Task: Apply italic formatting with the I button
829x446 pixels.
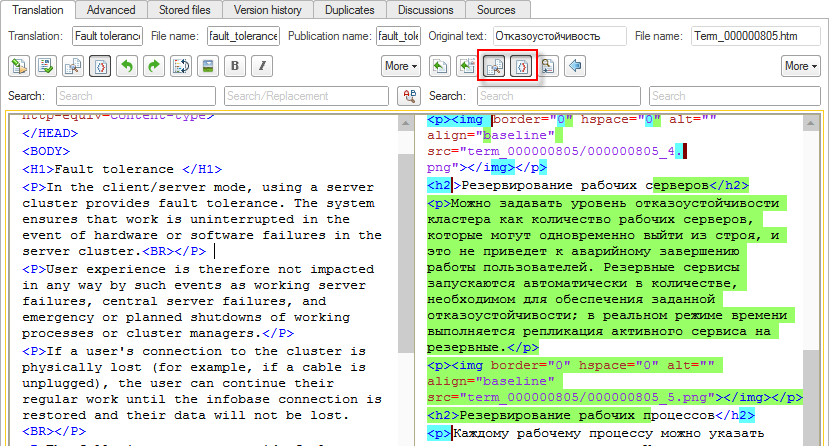Action: pos(262,66)
